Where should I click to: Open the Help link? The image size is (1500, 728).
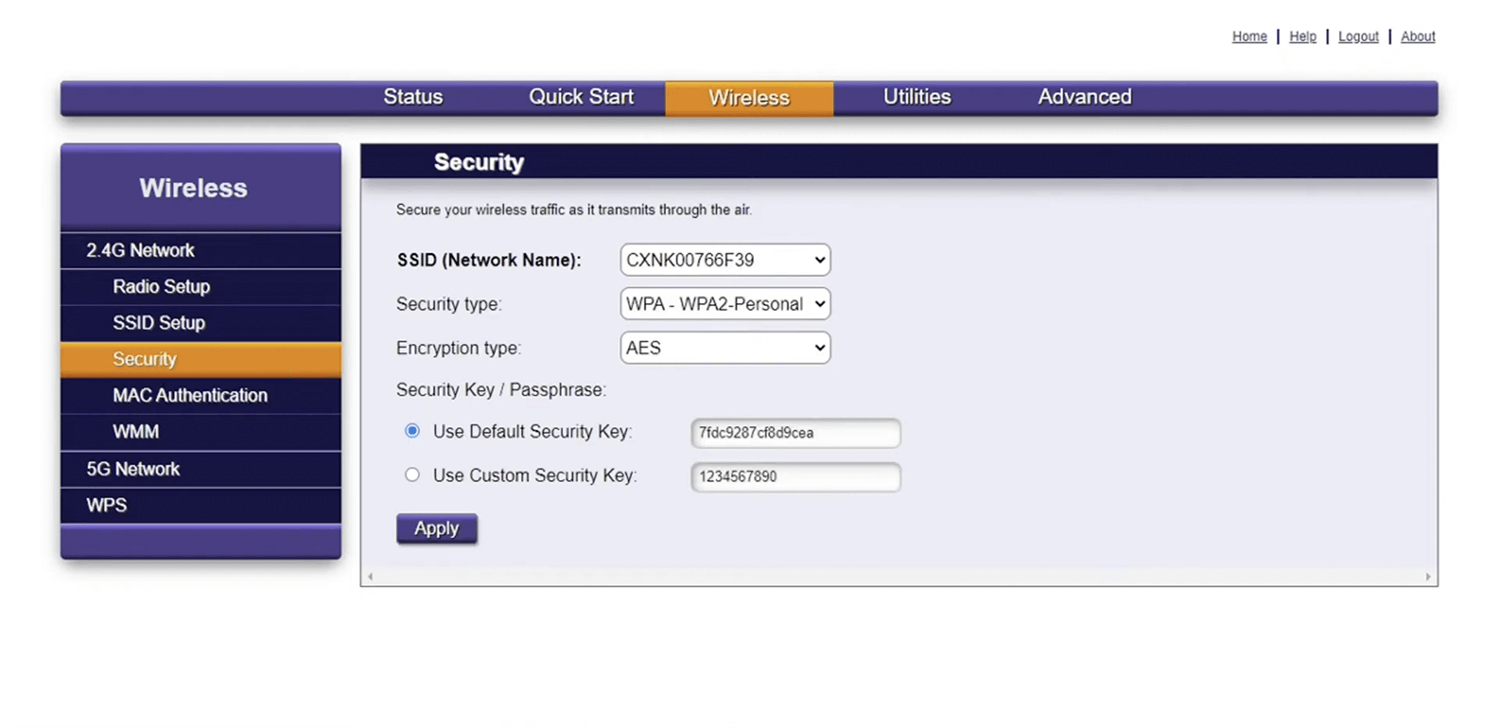[x=1302, y=37]
